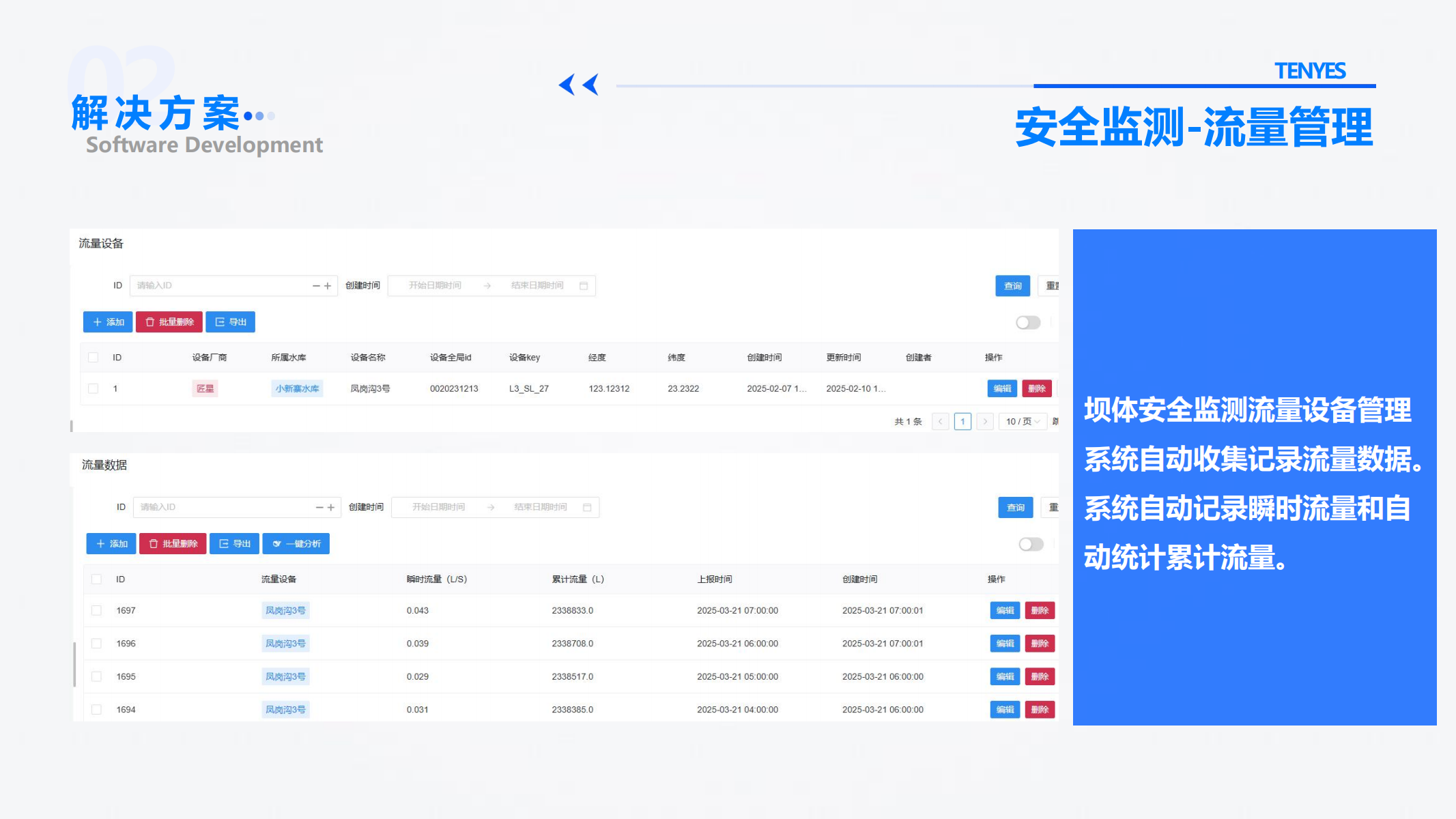
Task: Click the 一键分析 analysis button
Action: click(296, 544)
